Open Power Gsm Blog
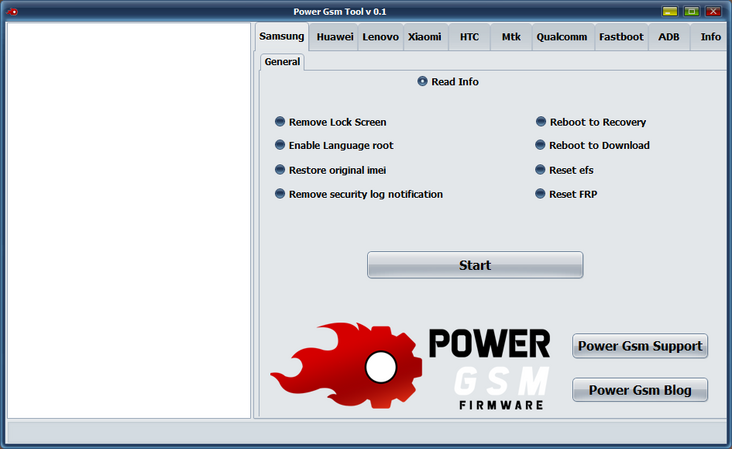 tap(640, 390)
